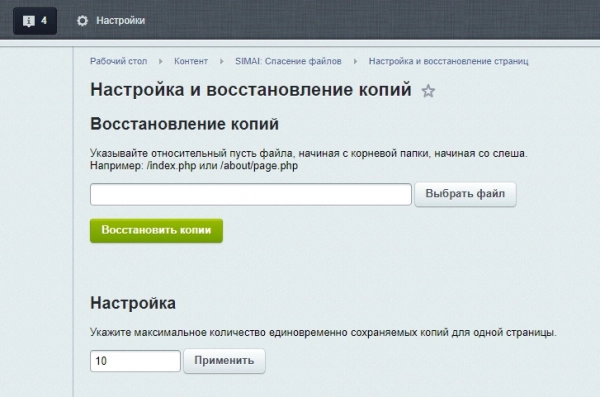Open the notifications counter showing 4

(35, 21)
